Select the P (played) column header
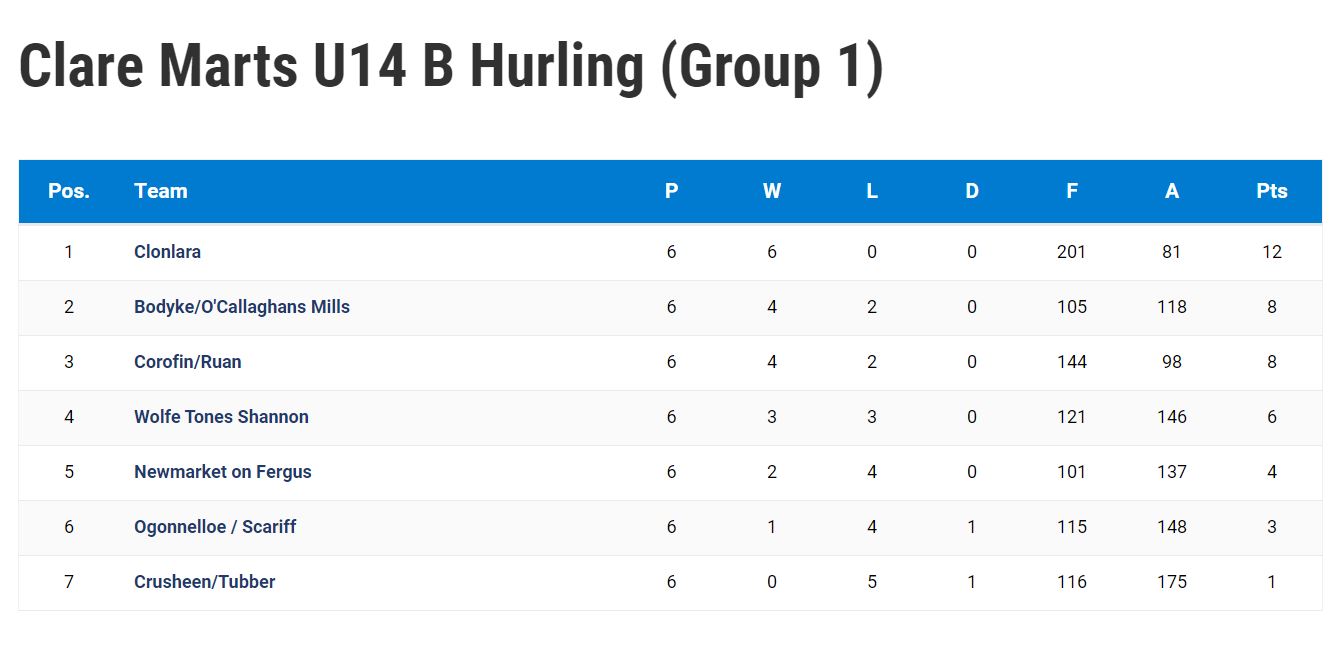The height and width of the screenshot is (647, 1344). [671, 191]
